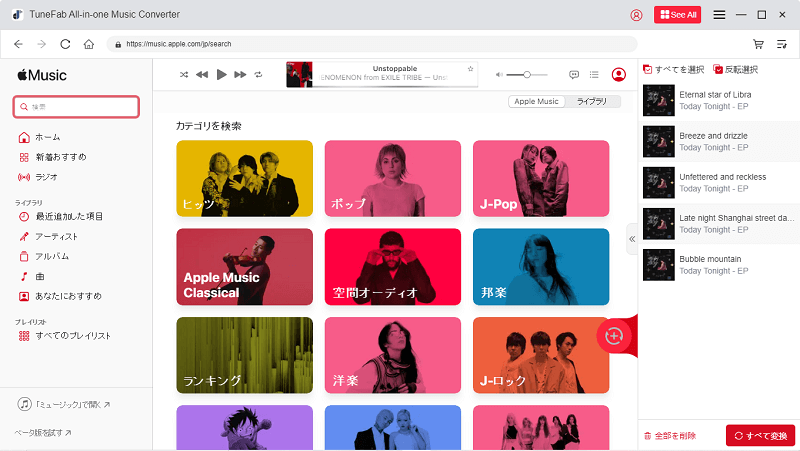Click 全部を削除 delete all button
This screenshot has height=451, width=800.
(x=670, y=436)
